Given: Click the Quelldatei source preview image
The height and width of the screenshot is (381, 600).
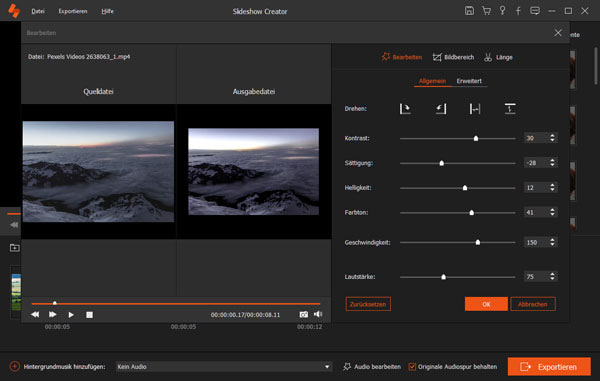Looking at the screenshot, I should (x=98, y=171).
